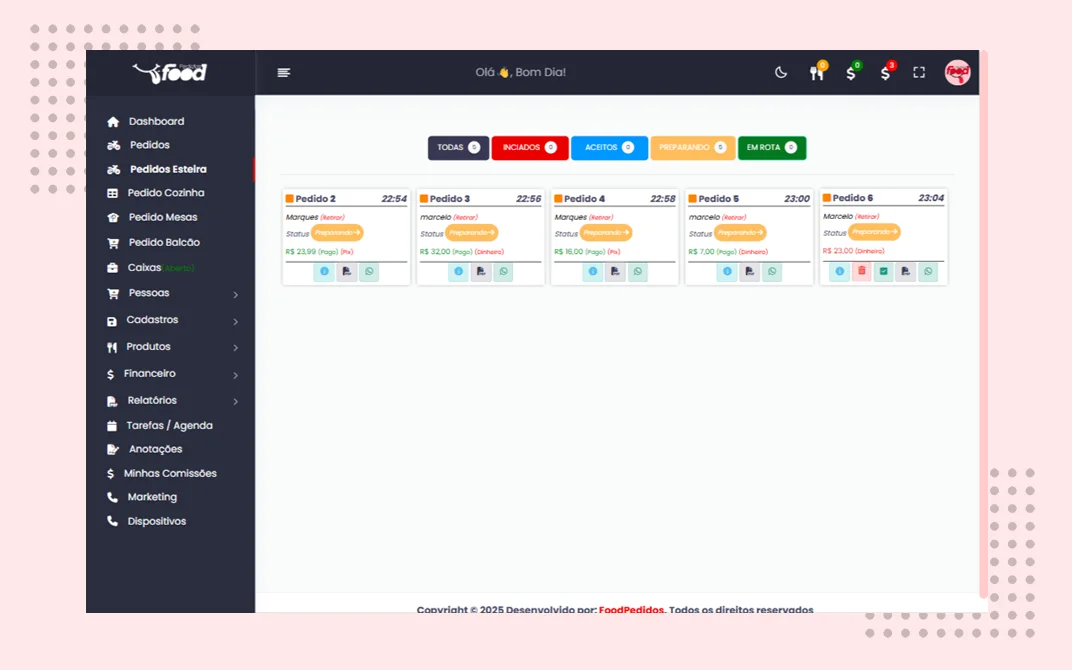Filter orders by the PREPARANDO tab
This screenshot has height=670, width=1072.
pyautogui.click(x=693, y=148)
